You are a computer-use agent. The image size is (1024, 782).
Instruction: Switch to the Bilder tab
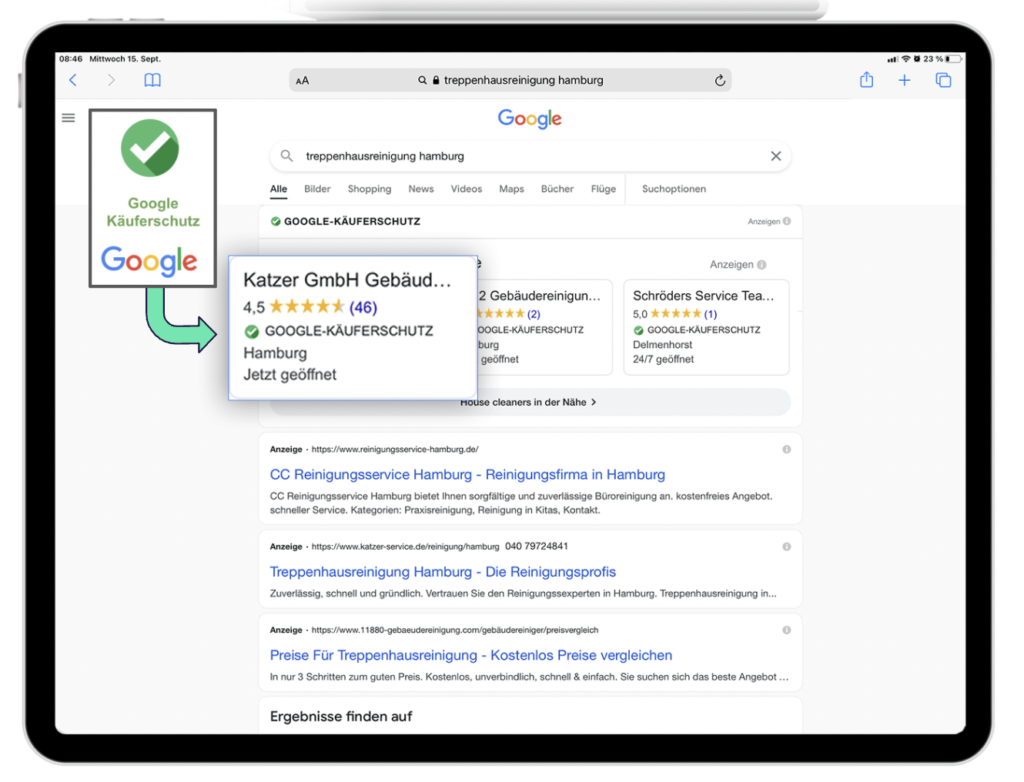(x=317, y=189)
